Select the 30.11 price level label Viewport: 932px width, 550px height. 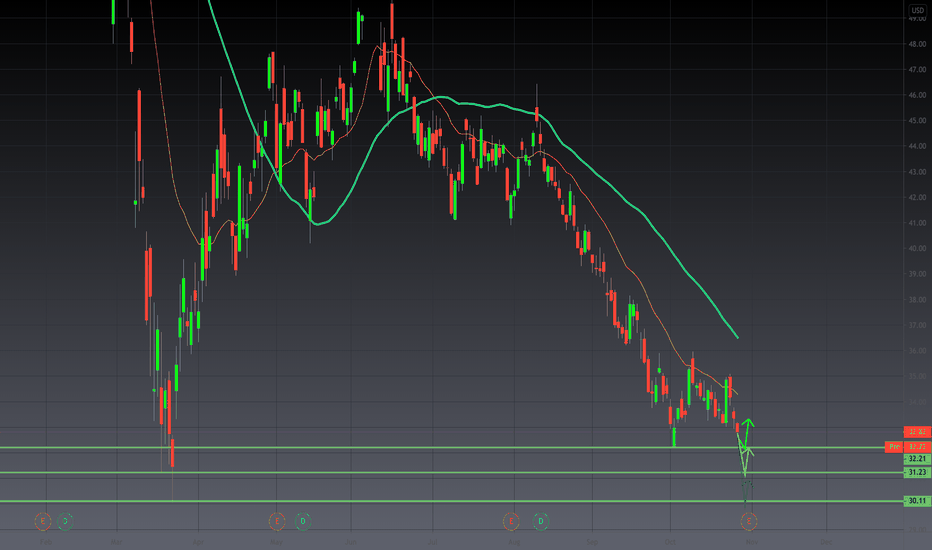[x=917, y=501]
